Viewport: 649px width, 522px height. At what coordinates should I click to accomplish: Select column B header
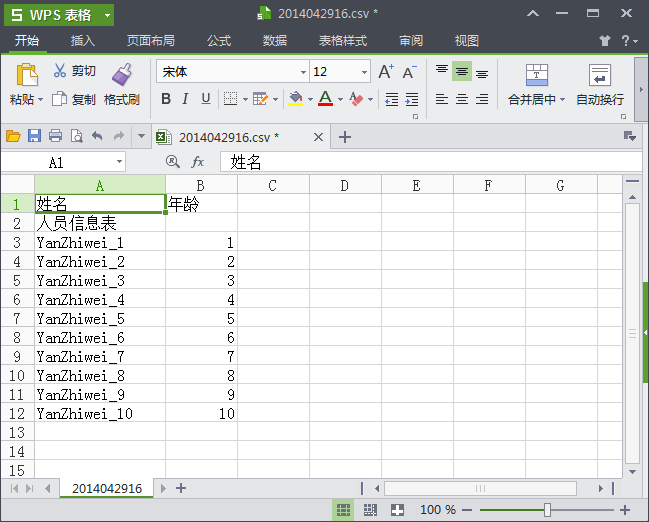[201, 185]
